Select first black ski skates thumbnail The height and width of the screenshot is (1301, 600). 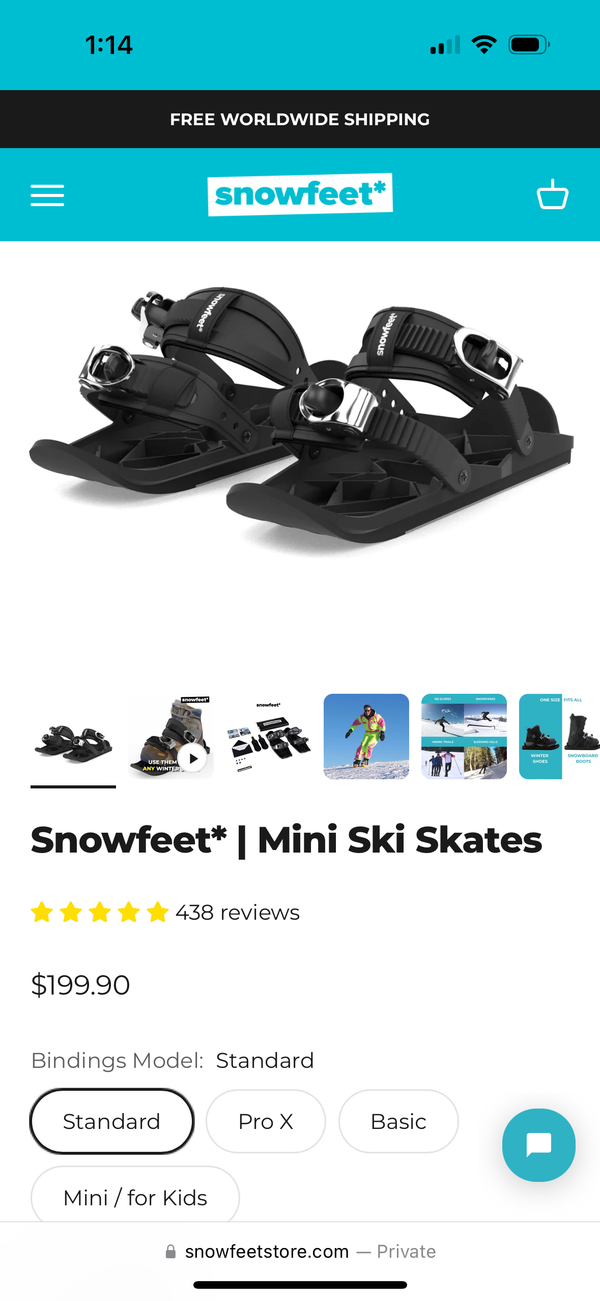coord(73,736)
